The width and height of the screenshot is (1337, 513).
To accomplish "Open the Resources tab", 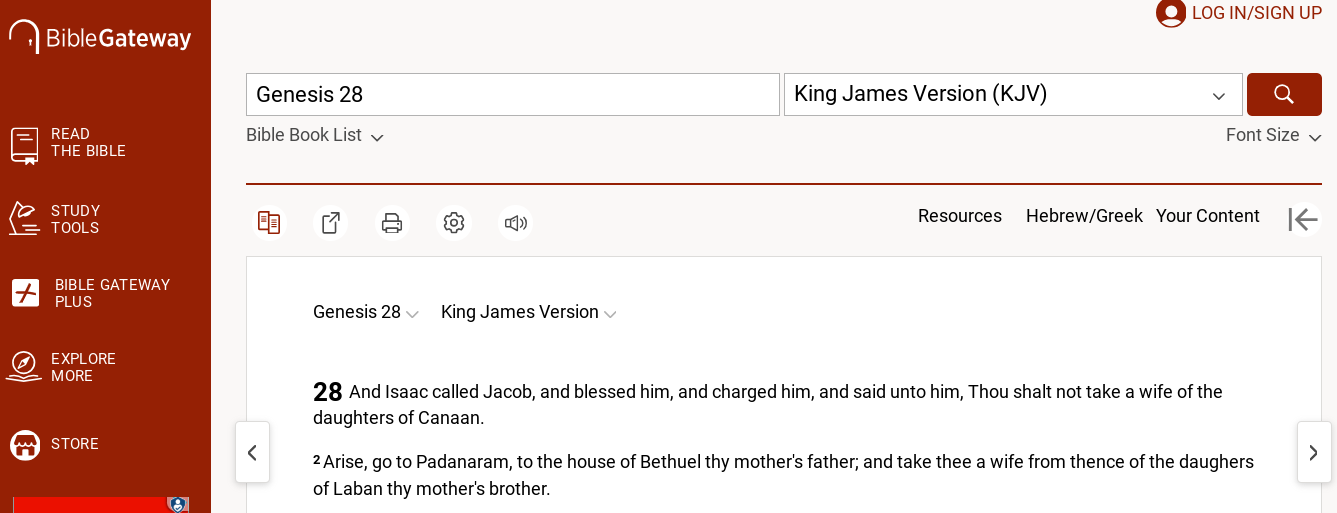I will pyautogui.click(x=959, y=216).
